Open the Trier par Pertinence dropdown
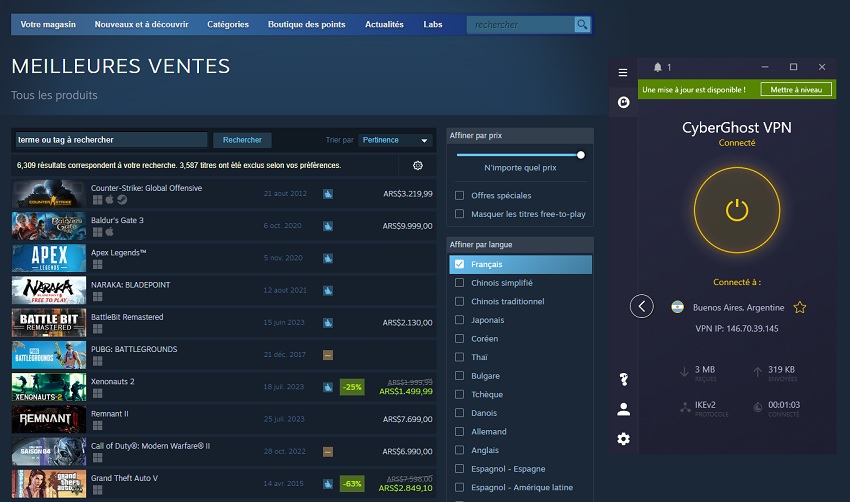 click(395, 140)
